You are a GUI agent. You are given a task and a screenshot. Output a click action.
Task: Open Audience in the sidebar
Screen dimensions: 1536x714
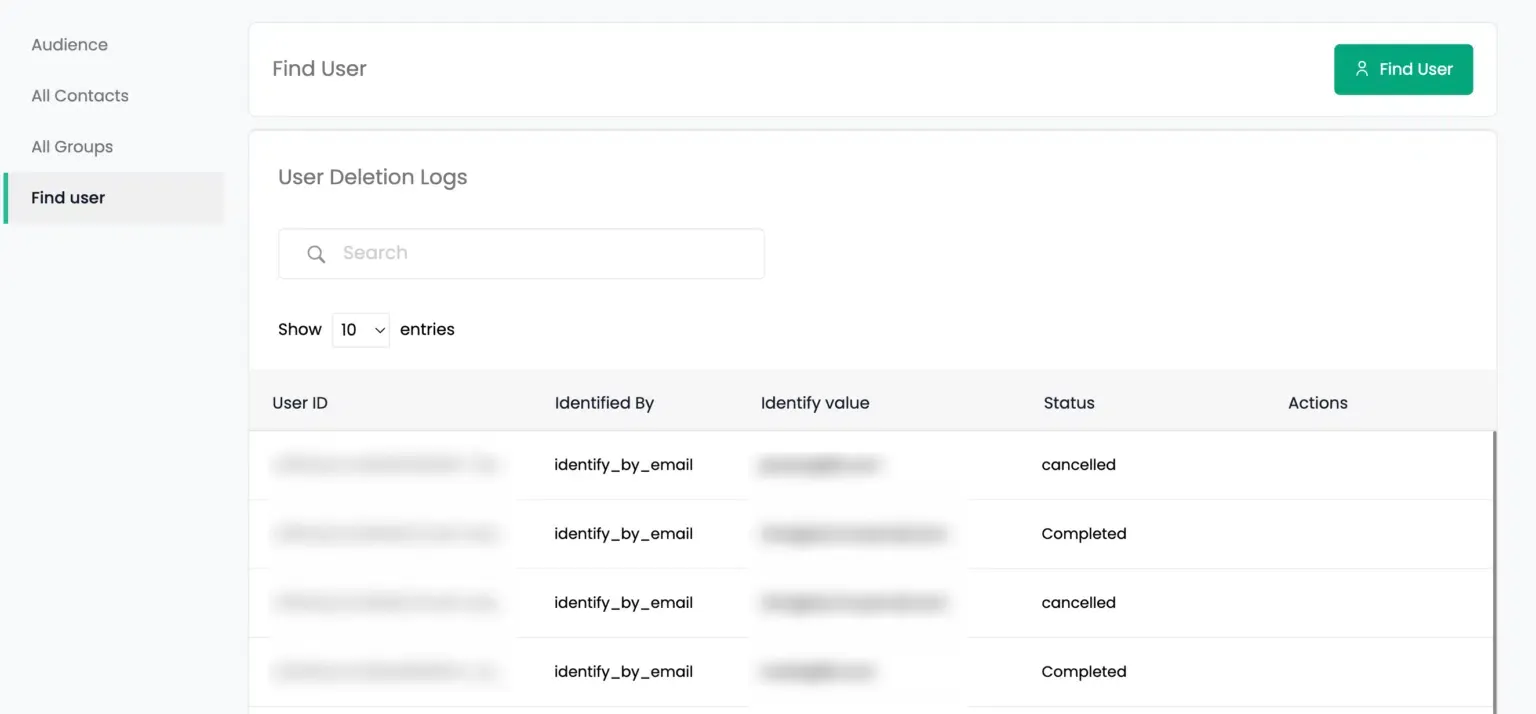pyautogui.click(x=69, y=45)
